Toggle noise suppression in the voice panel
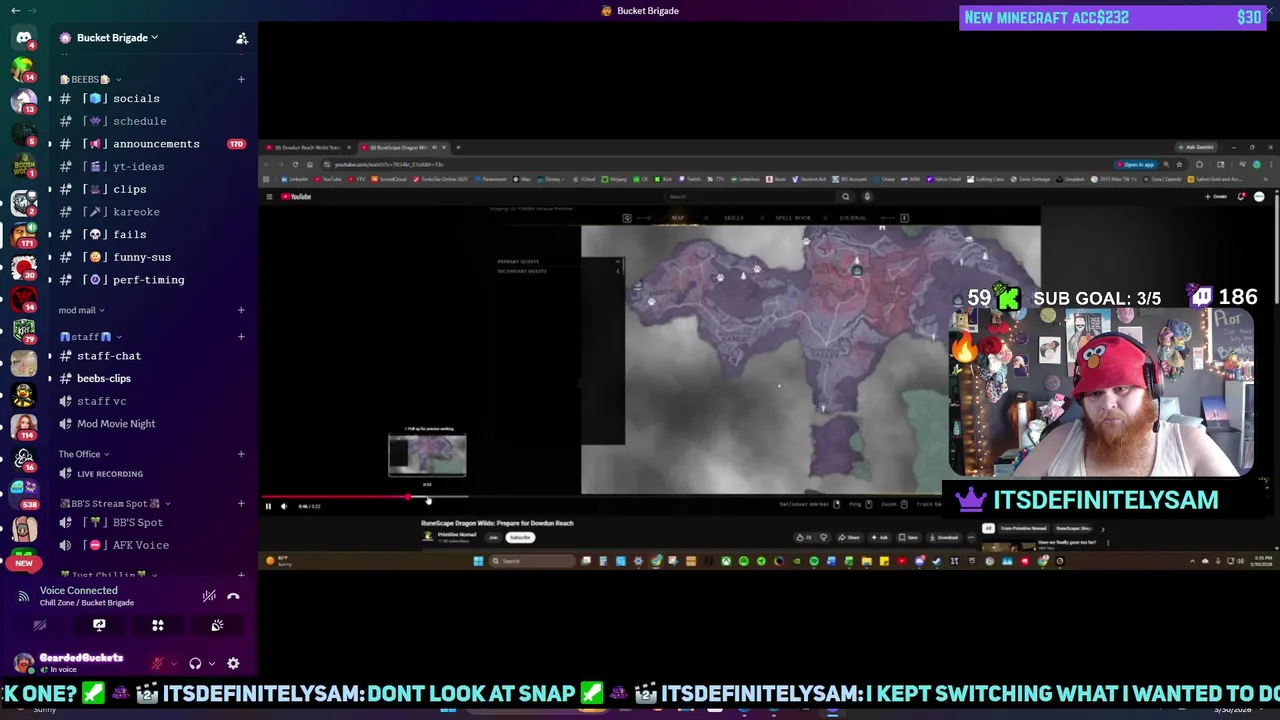This screenshot has width=1280, height=720. (209, 596)
